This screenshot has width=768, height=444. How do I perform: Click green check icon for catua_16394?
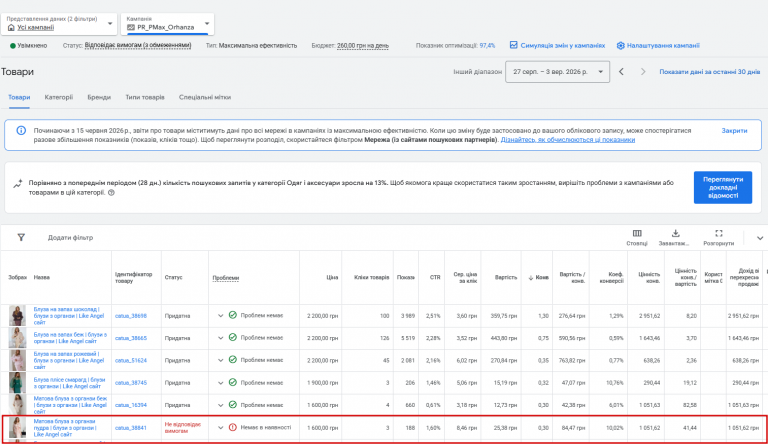tap(233, 405)
